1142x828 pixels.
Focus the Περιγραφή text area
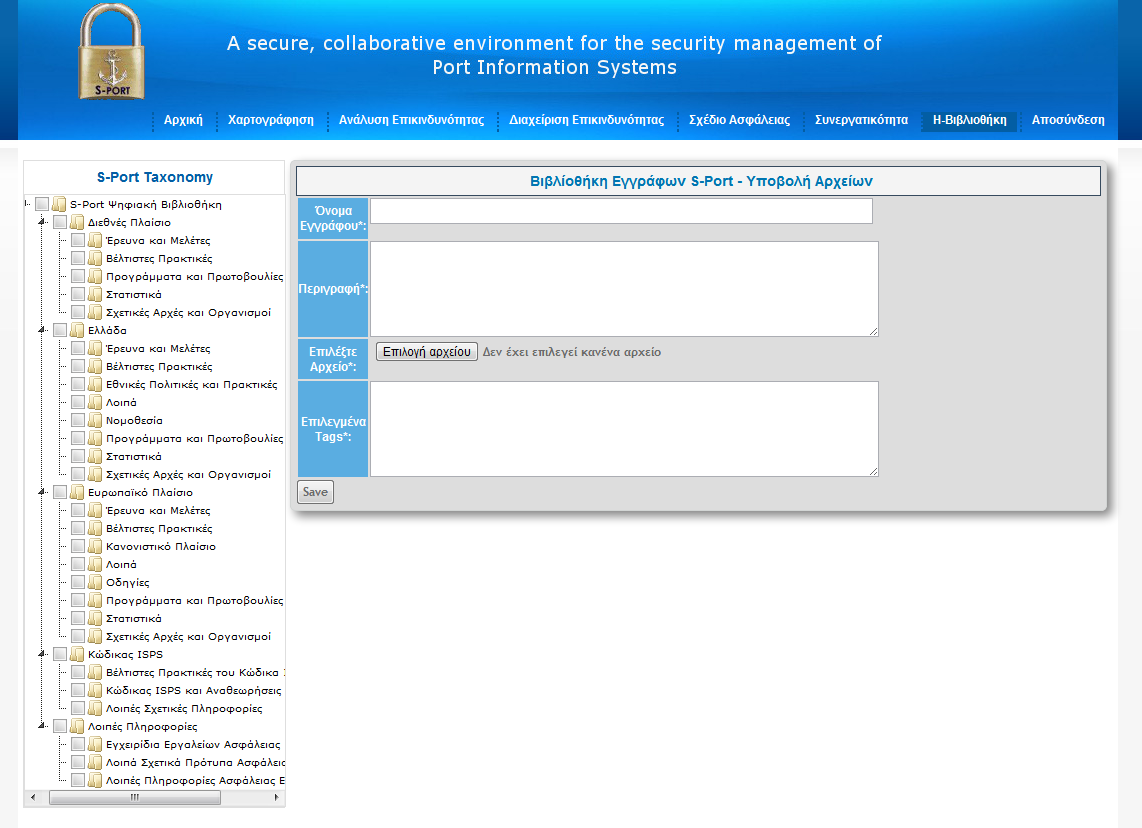click(624, 289)
